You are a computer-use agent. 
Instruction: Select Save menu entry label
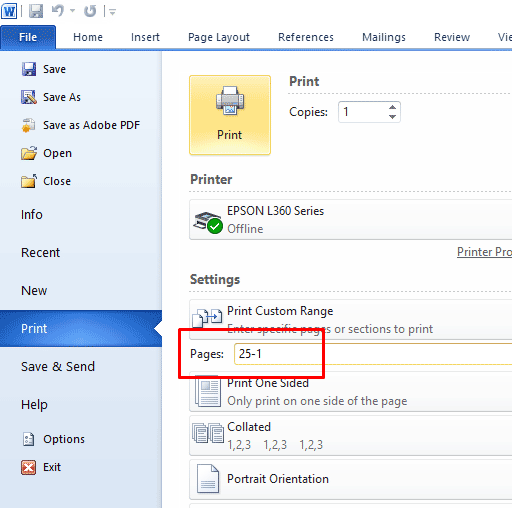pos(54,69)
